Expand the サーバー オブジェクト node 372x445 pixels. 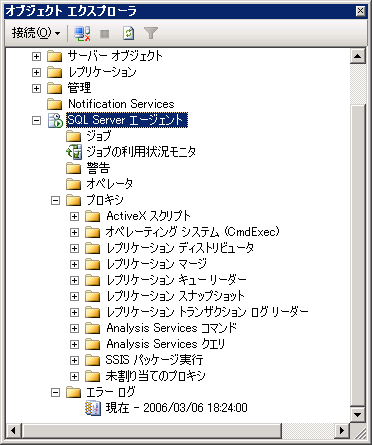pos(36,56)
